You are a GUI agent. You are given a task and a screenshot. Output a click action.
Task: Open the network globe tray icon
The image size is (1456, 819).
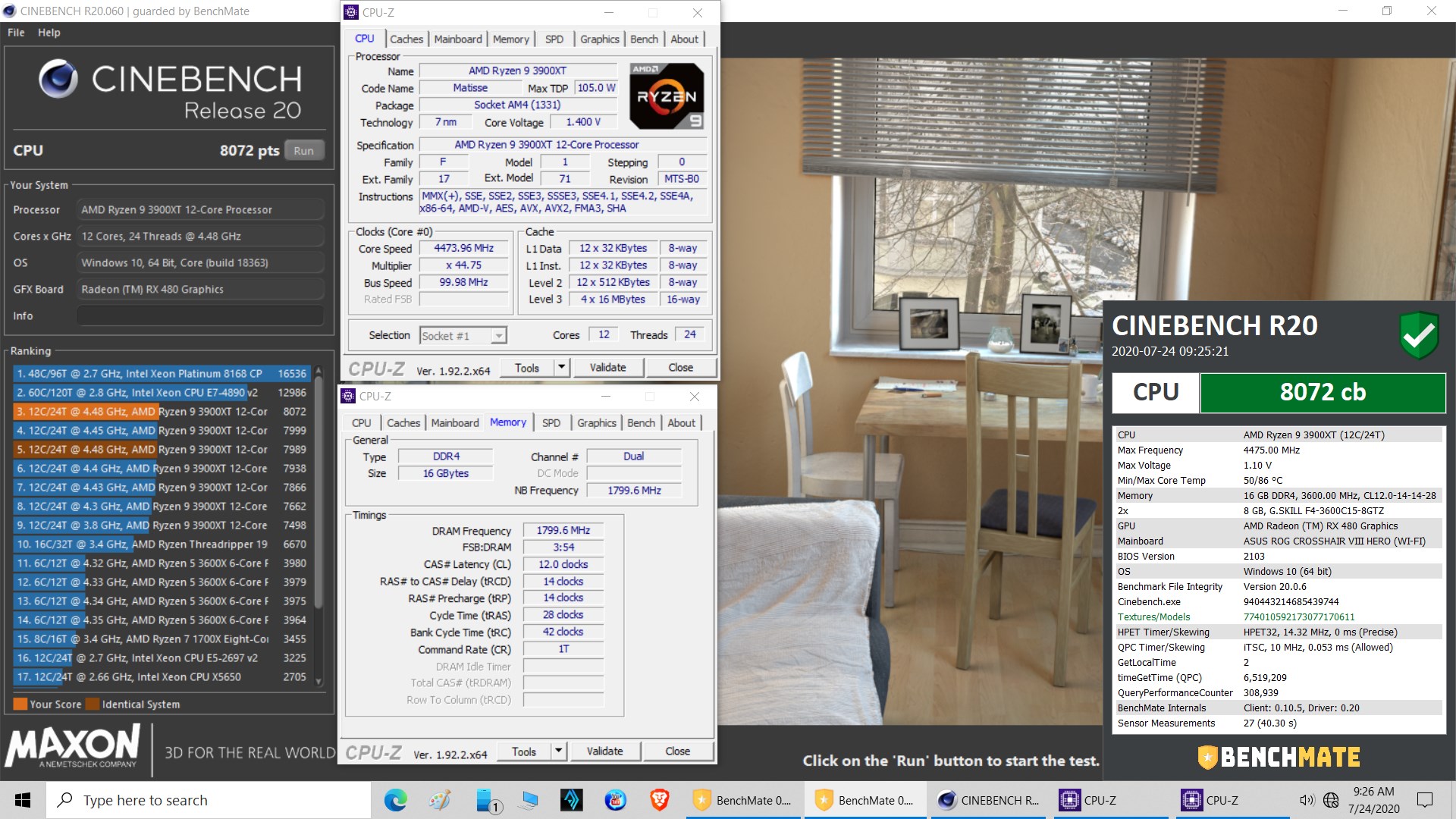click(1331, 800)
